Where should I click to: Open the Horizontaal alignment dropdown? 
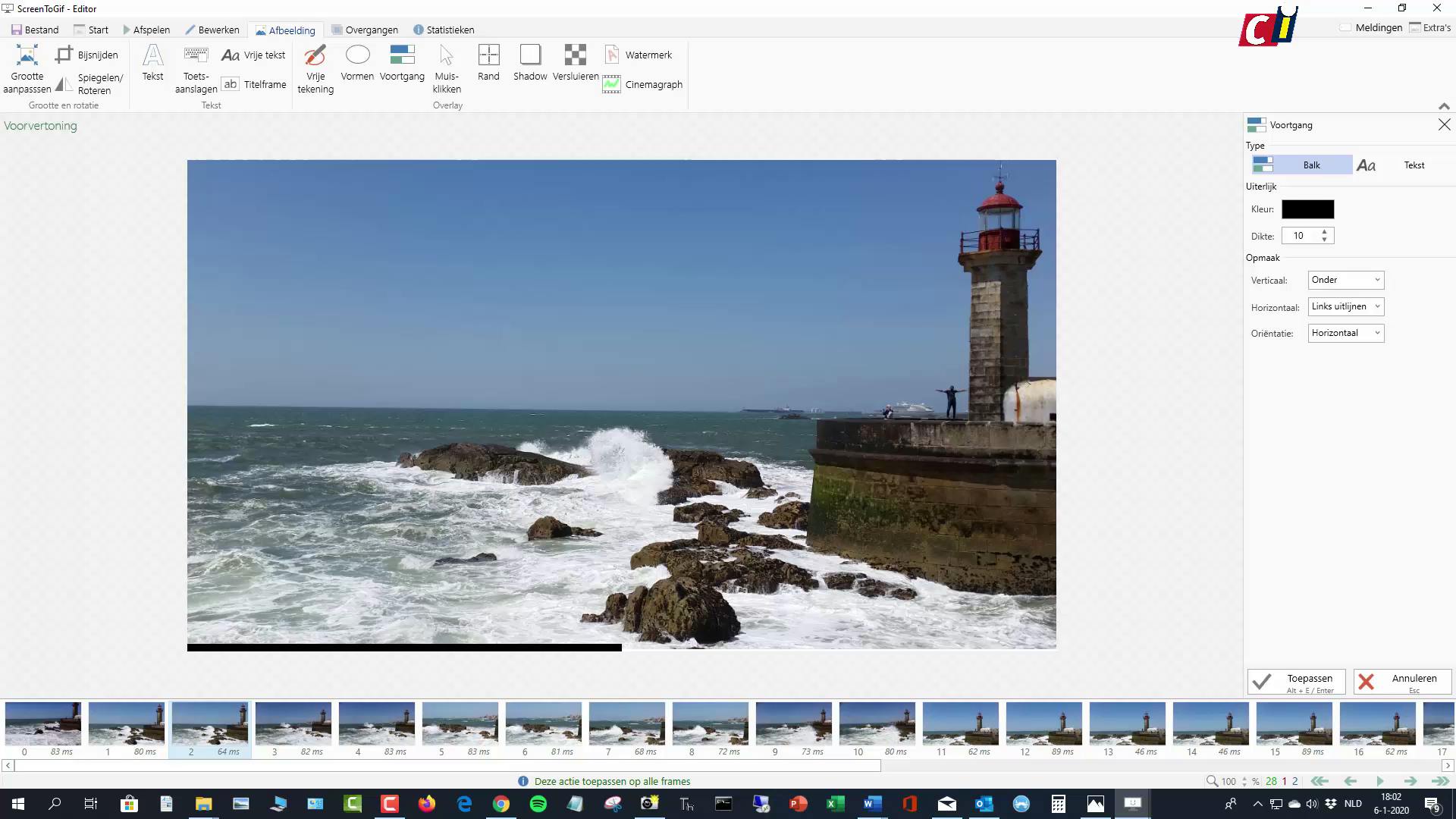pyautogui.click(x=1345, y=306)
